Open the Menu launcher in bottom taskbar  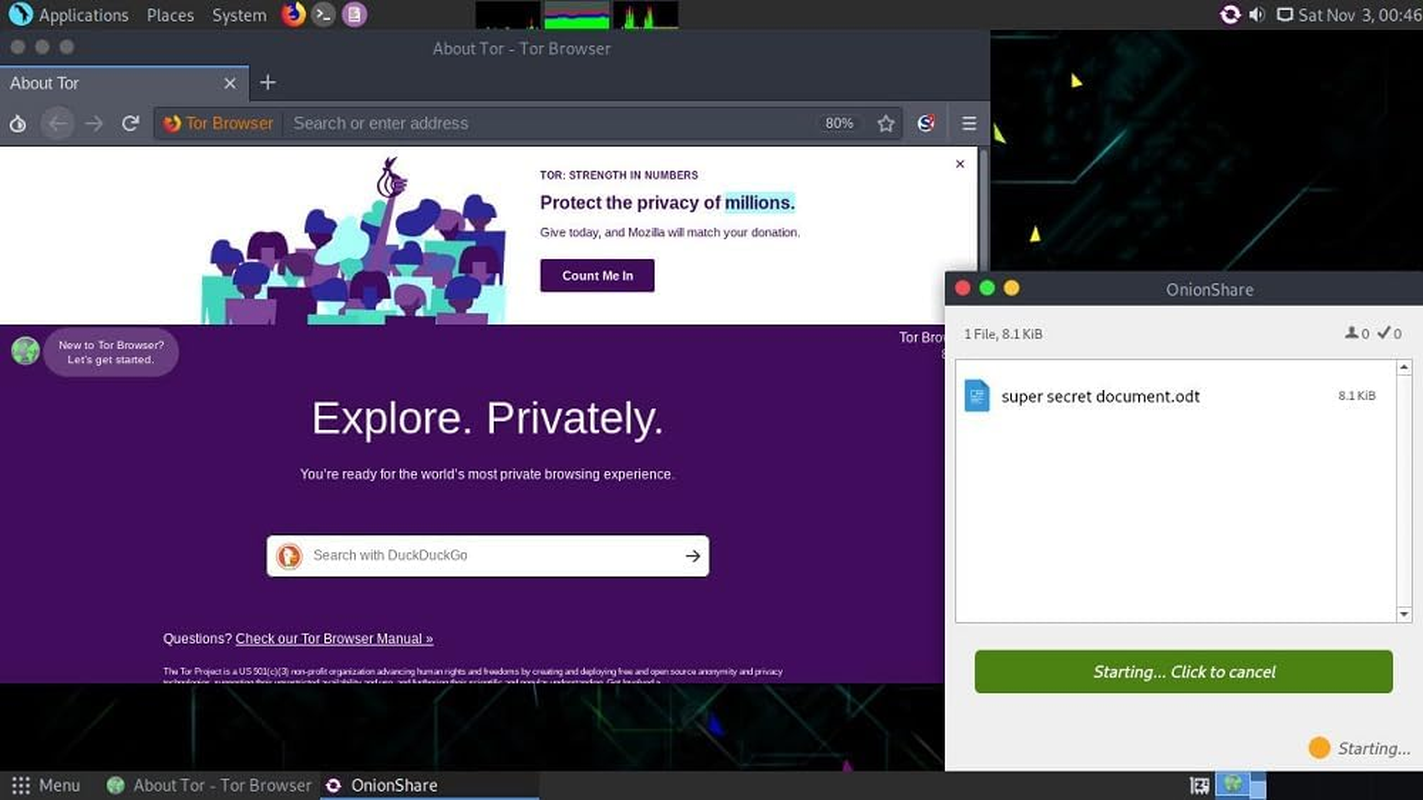(x=46, y=785)
